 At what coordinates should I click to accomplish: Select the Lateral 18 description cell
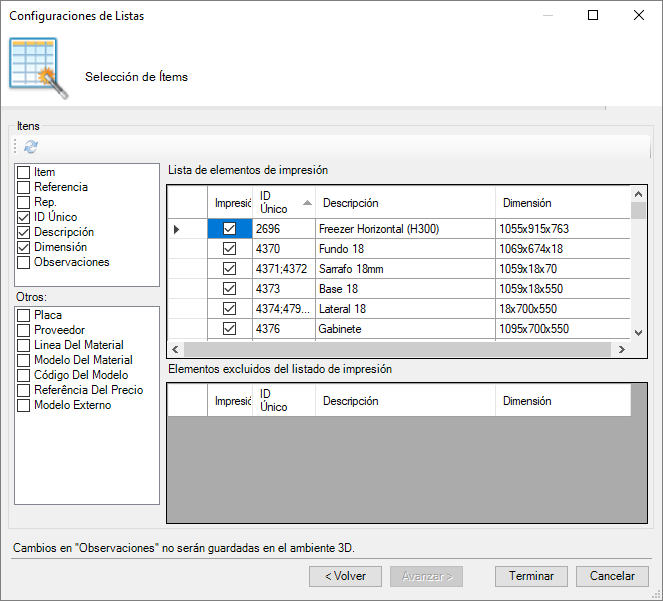click(405, 309)
